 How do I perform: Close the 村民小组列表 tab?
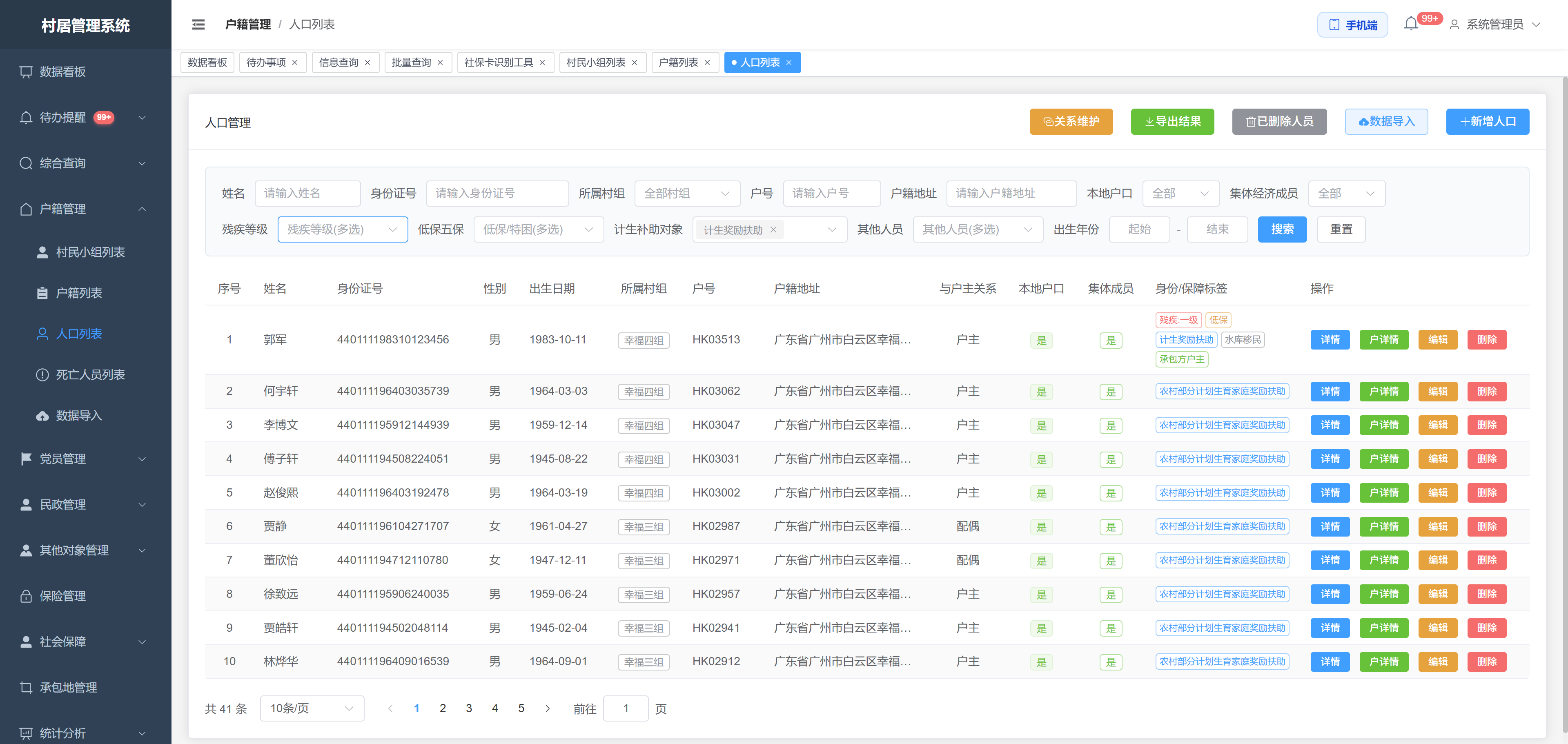click(x=635, y=63)
